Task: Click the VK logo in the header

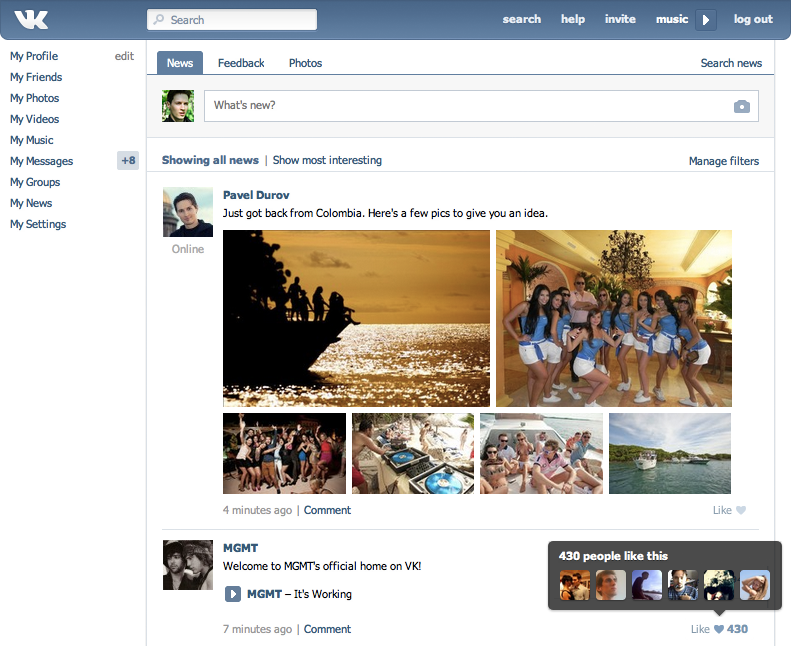Action: coord(31,20)
